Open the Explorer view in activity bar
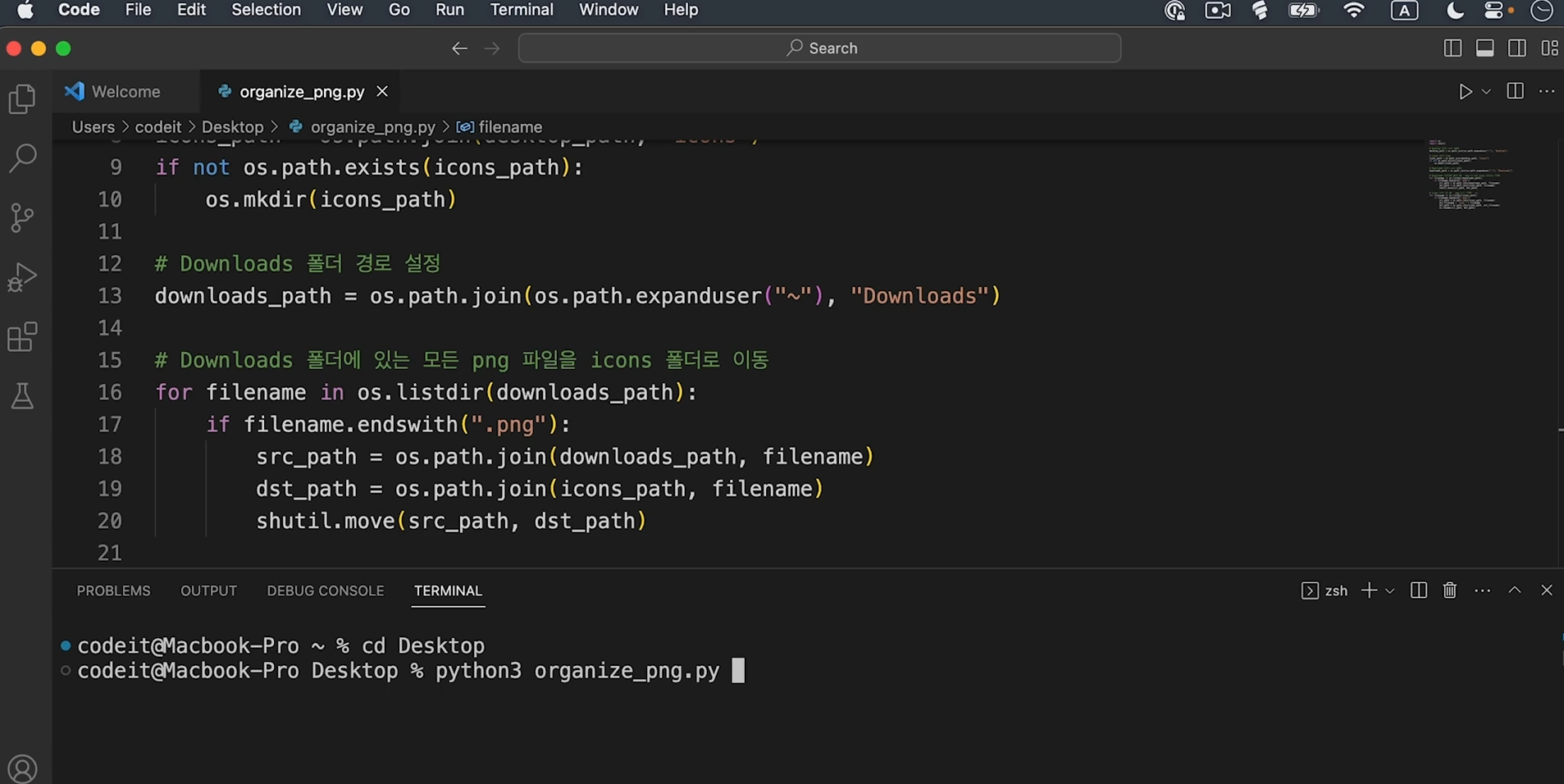Viewport: 1564px width, 784px height. [x=22, y=99]
